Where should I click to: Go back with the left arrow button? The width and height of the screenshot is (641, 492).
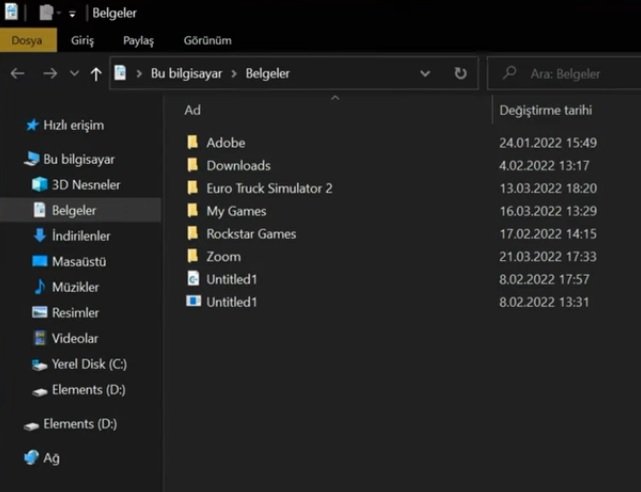pos(18,74)
